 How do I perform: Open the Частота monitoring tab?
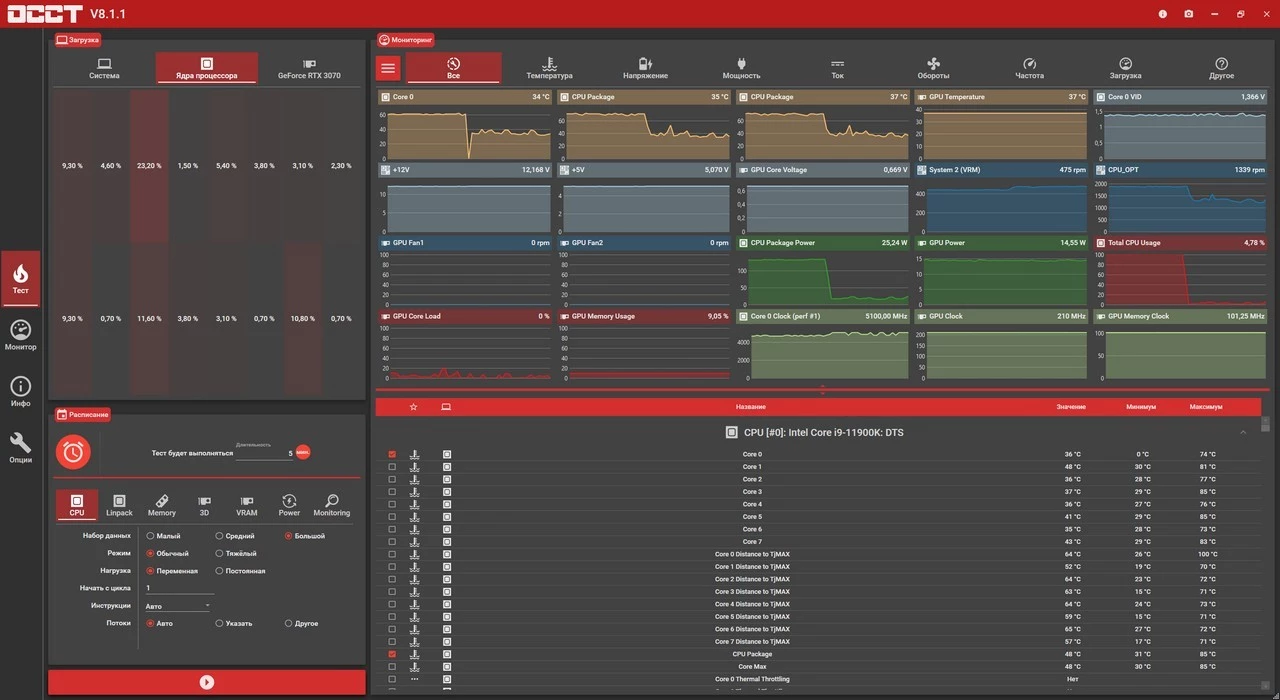1030,68
